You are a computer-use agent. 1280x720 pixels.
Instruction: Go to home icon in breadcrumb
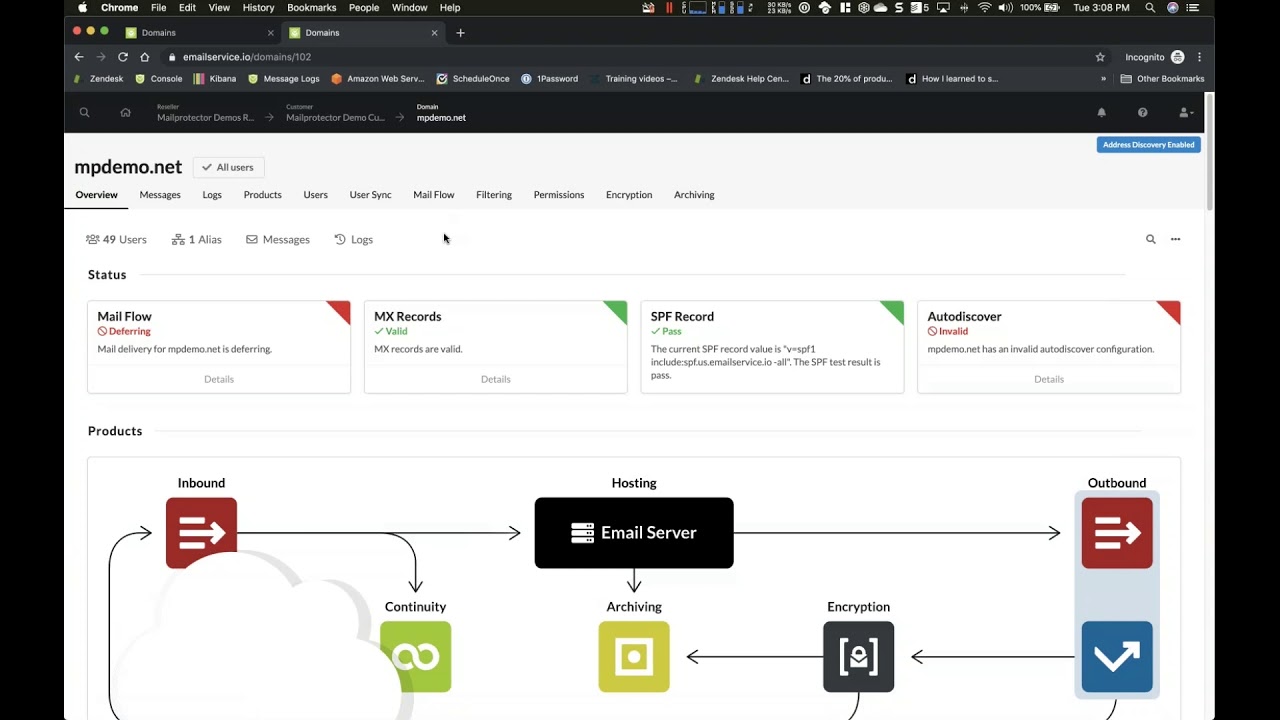[125, 112]
